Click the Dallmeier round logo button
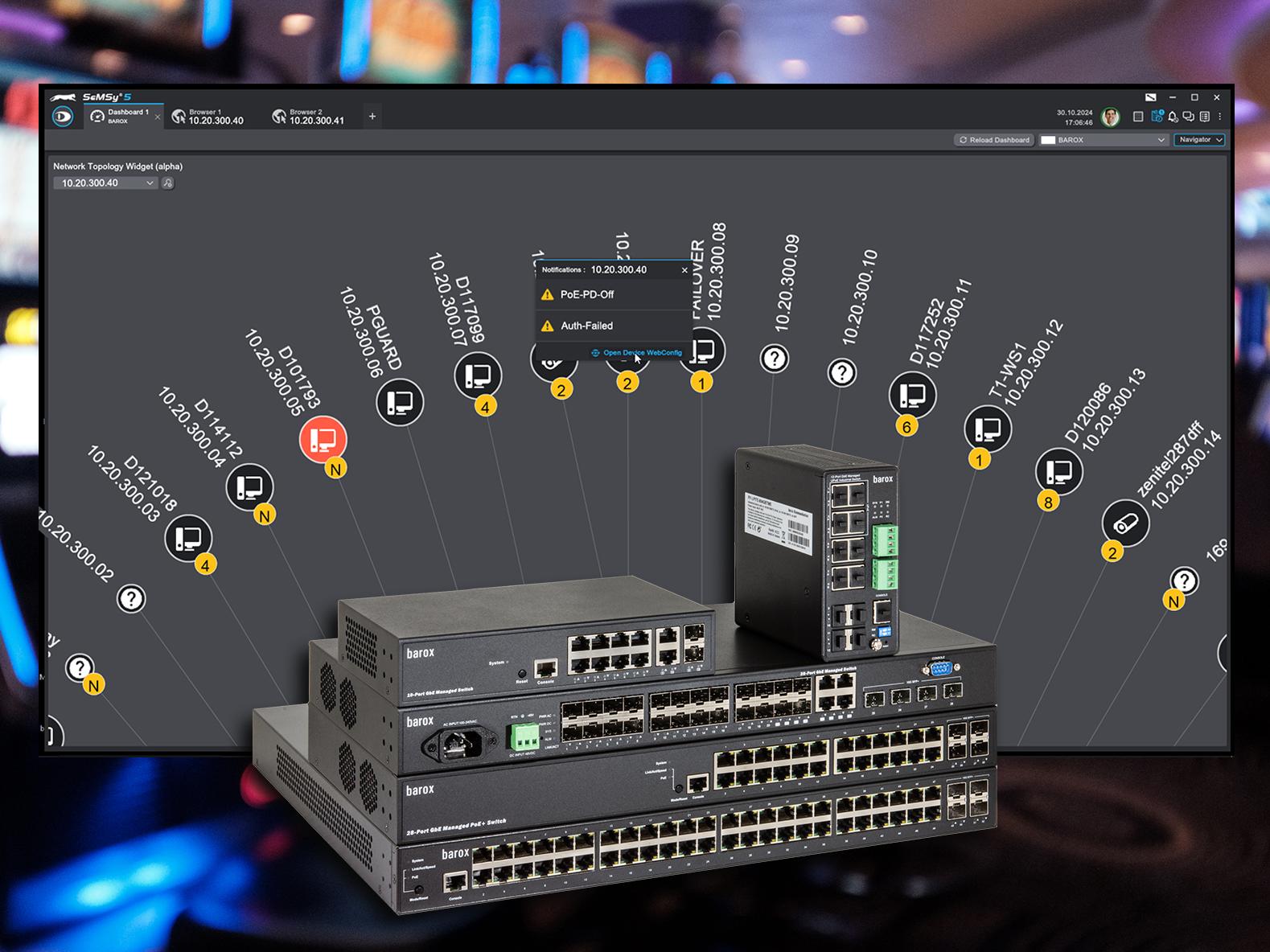 (x=63, y=117)
